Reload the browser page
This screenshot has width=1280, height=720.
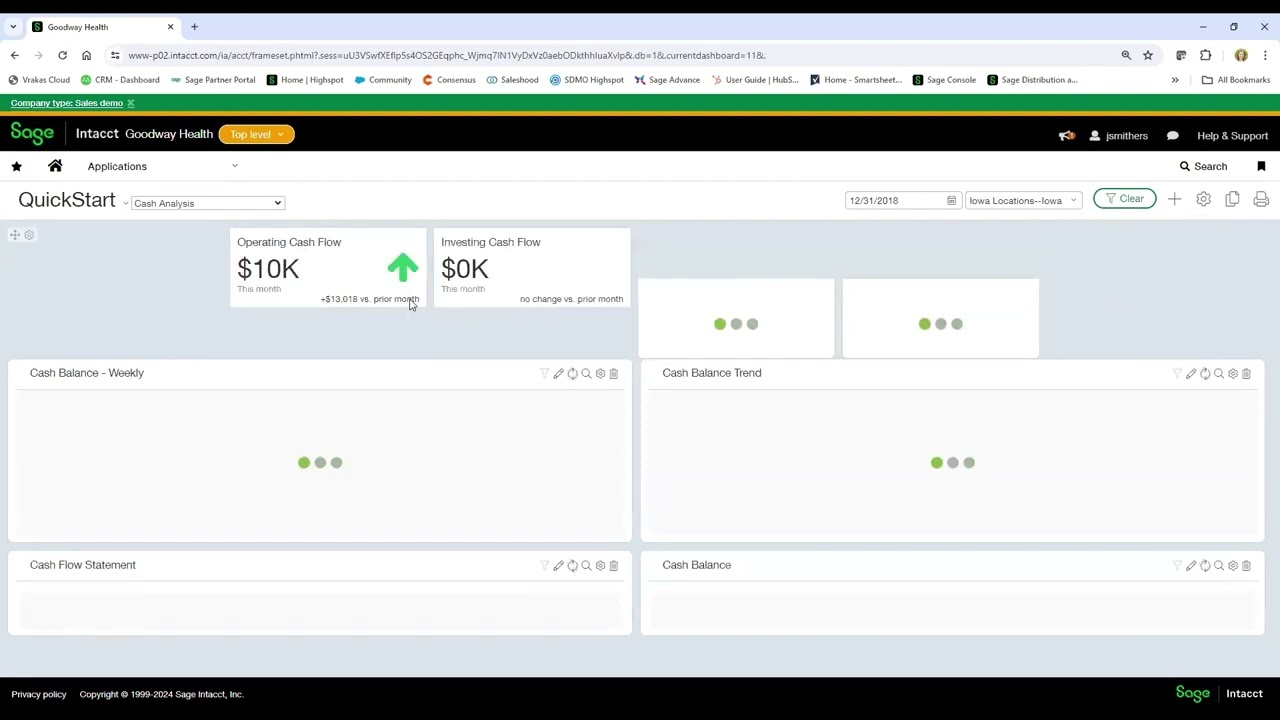coord(62,55)
